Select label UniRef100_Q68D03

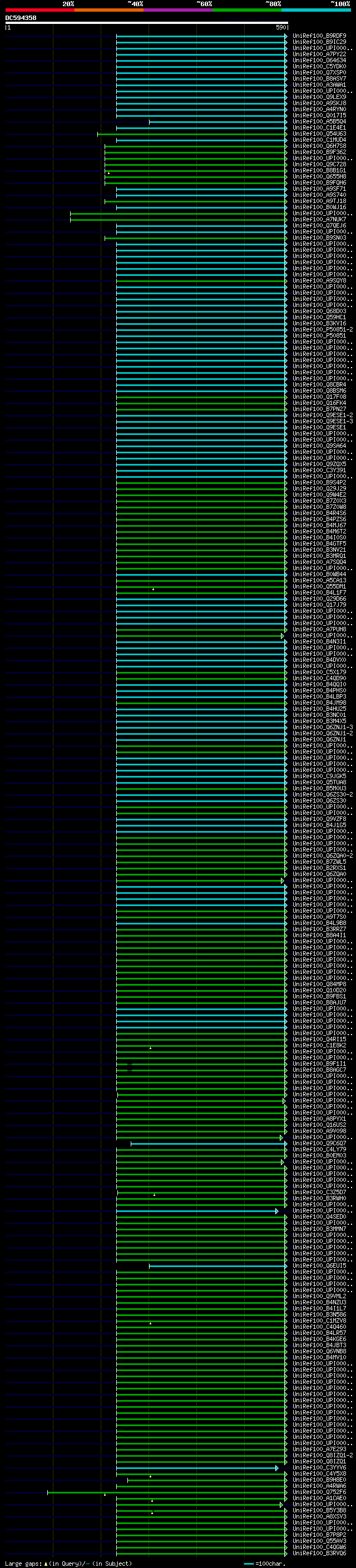319,311
